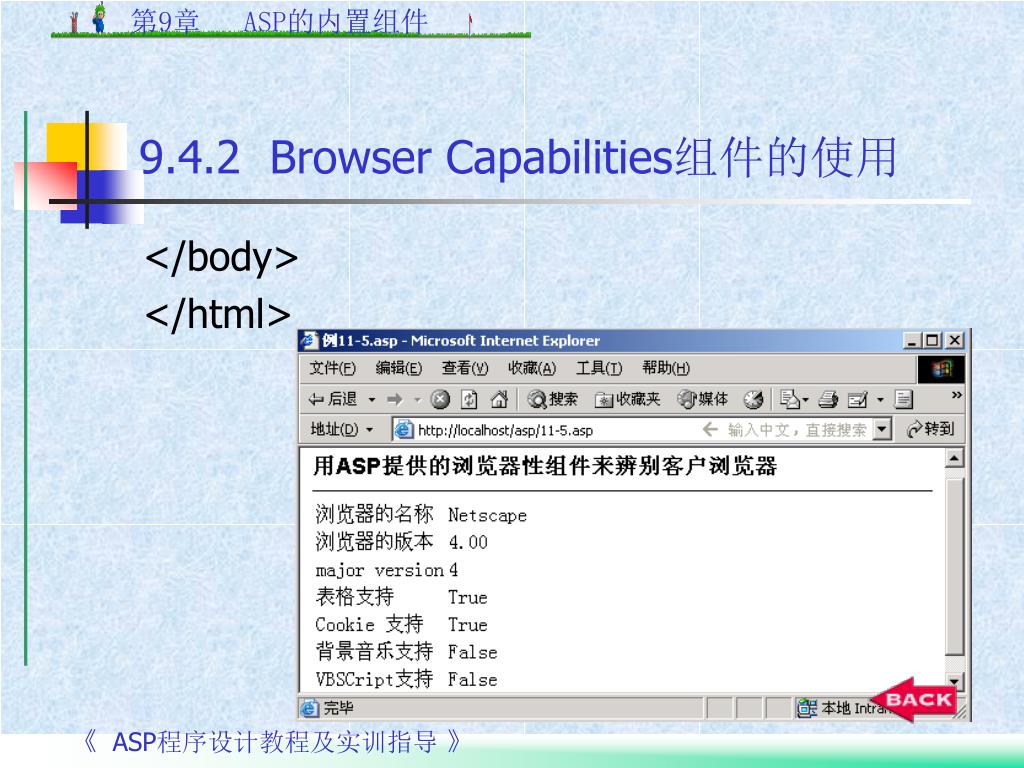The image size is (1024, 768).
Task: Open the 搜索 search panel
Action: pos(552,399)
